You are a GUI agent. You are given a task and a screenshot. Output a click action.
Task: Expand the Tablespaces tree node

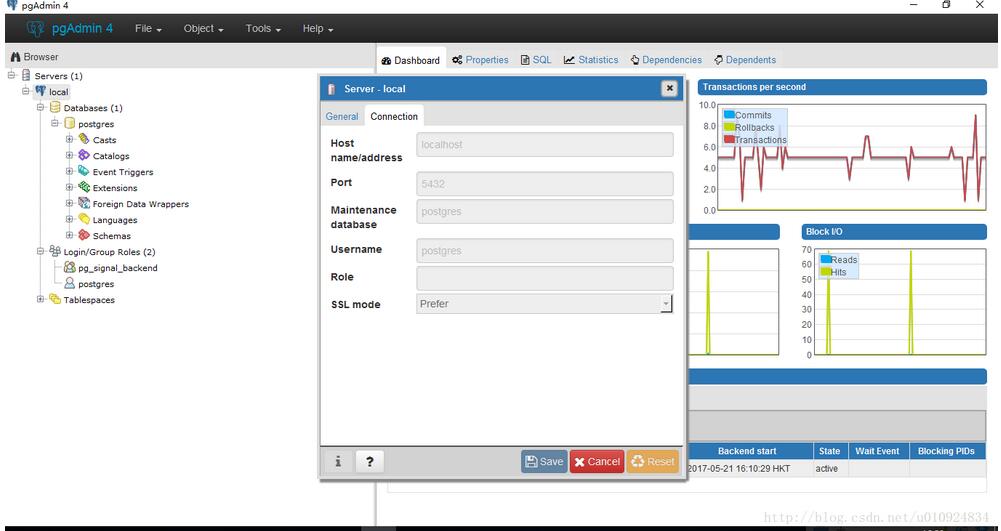pos(41,300)
